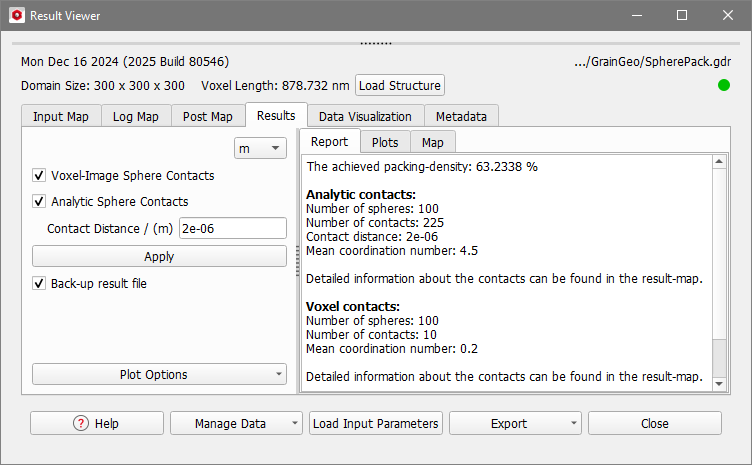Click the green status indicator dot
Screen dimensions: 752x465
point(724,85)
